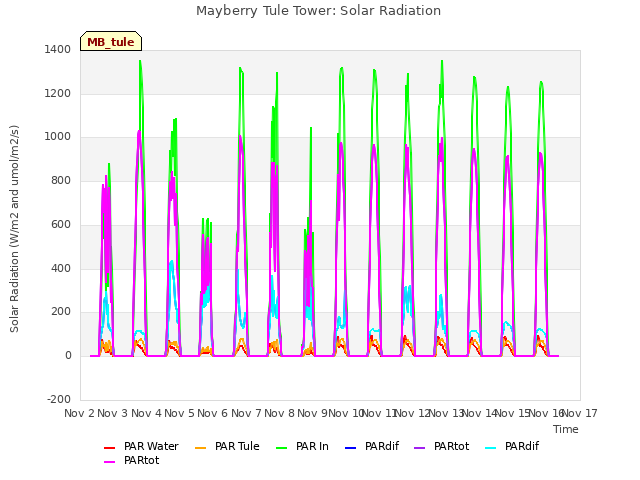Click the PARdif label beside the dark blue marker
640x480 pixels.
click(x=382, y=447)
